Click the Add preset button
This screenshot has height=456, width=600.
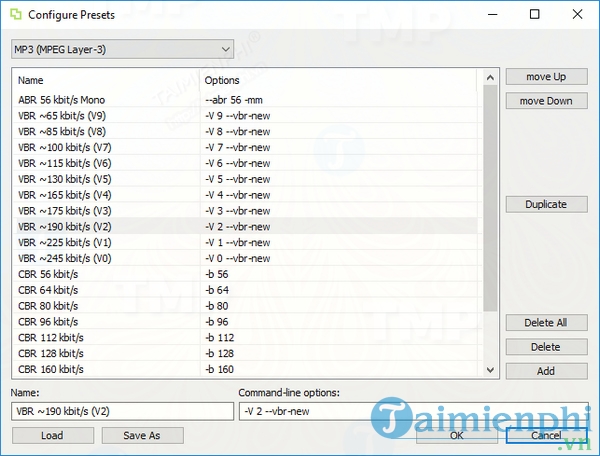pos(545,371)
